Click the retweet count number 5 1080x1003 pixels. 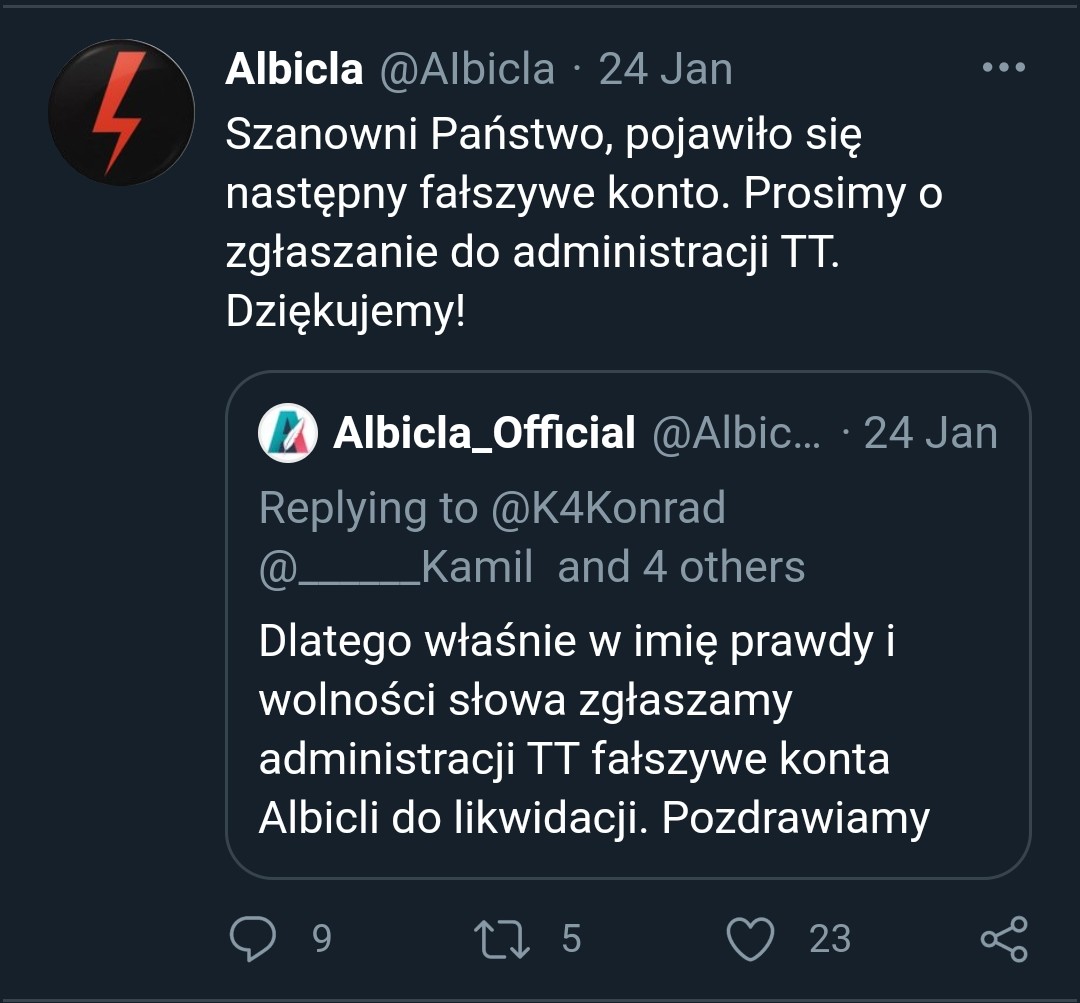571,939
